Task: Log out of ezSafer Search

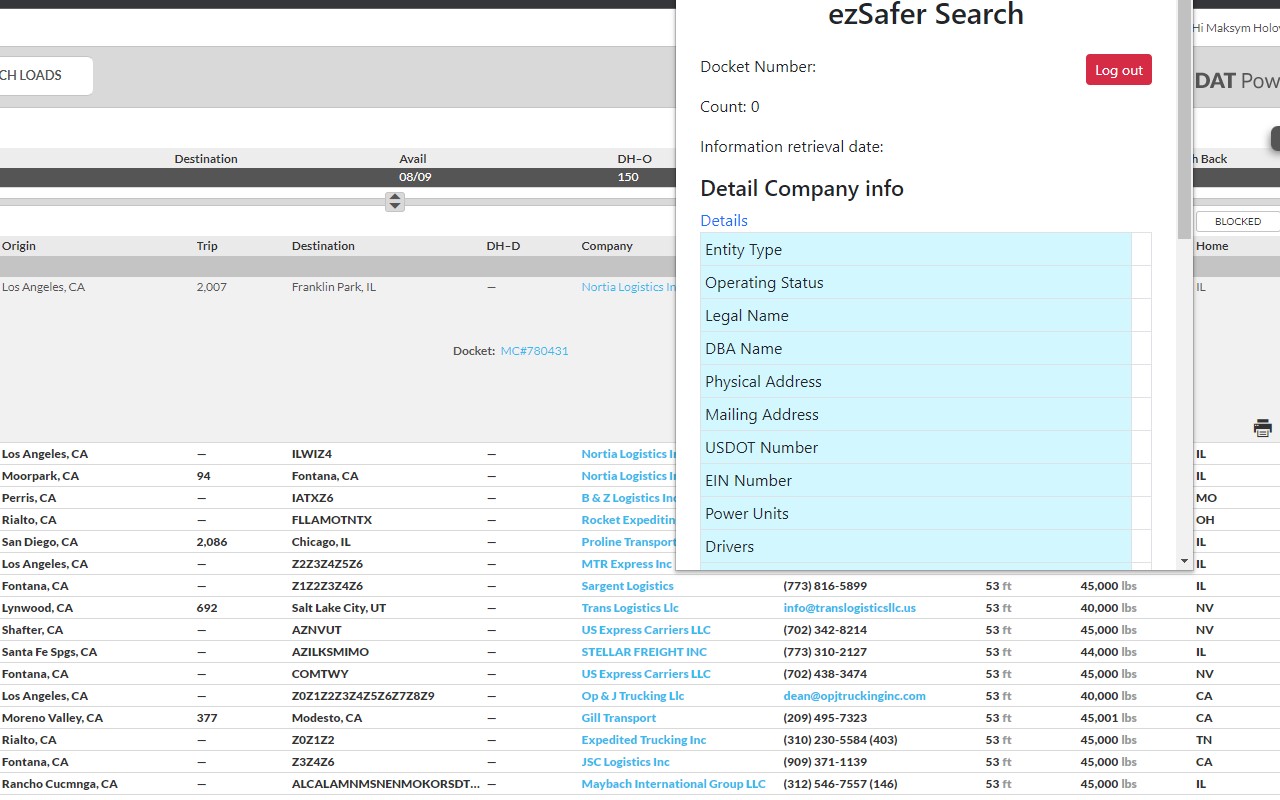Action: 1118,69
